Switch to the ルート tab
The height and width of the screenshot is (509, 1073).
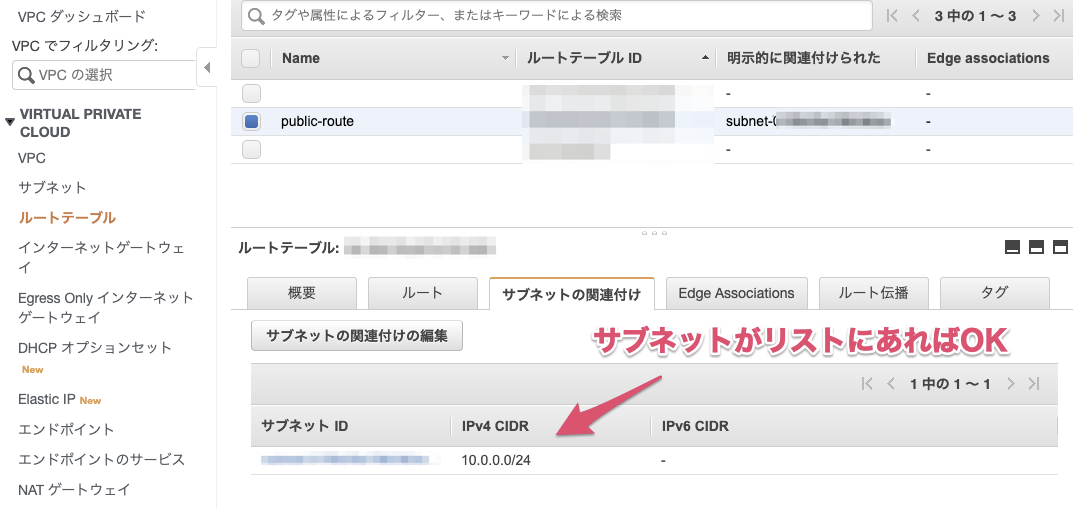(422, 293)
